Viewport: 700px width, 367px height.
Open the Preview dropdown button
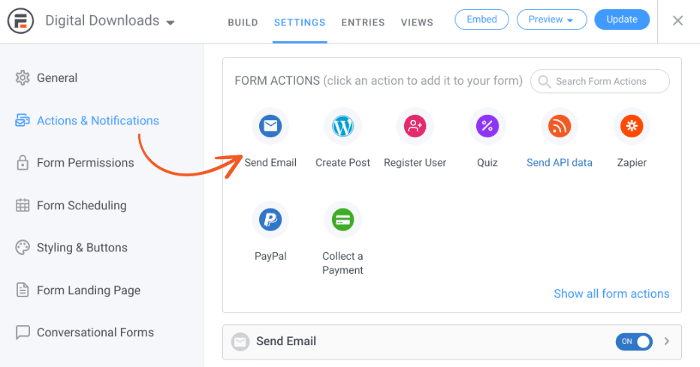click(551, 20)
